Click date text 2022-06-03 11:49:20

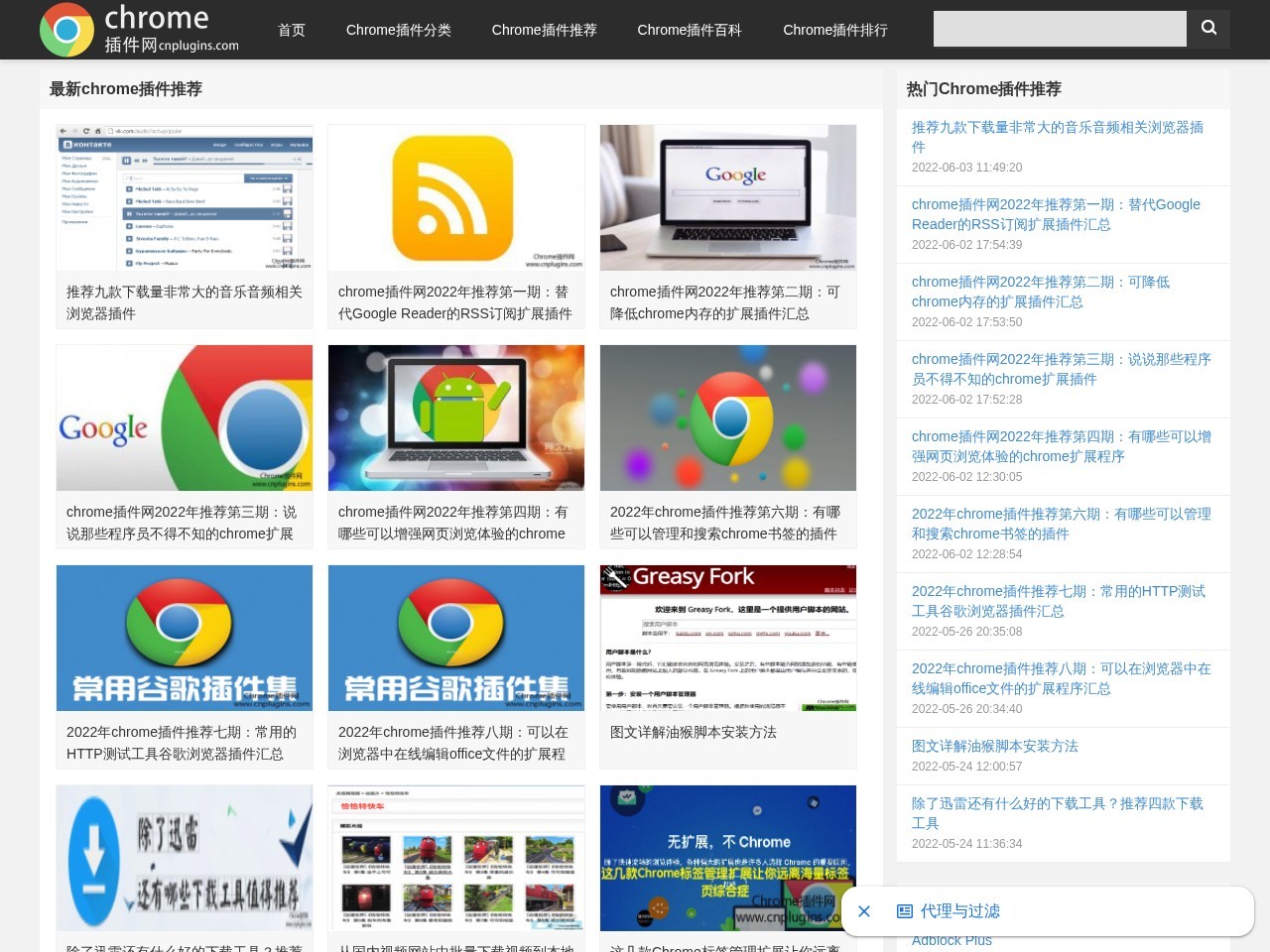coord(966,168)
